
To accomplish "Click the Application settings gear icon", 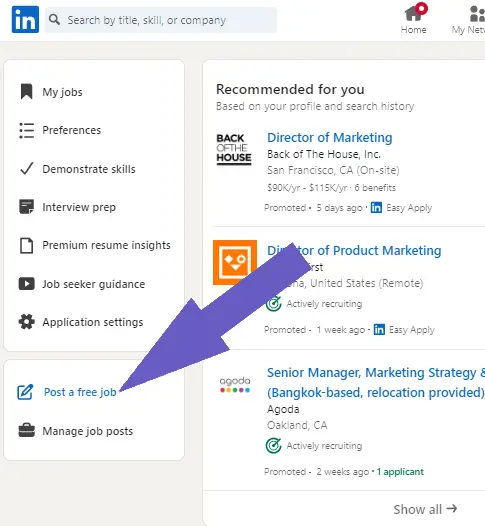I will (x=26, y=322).
